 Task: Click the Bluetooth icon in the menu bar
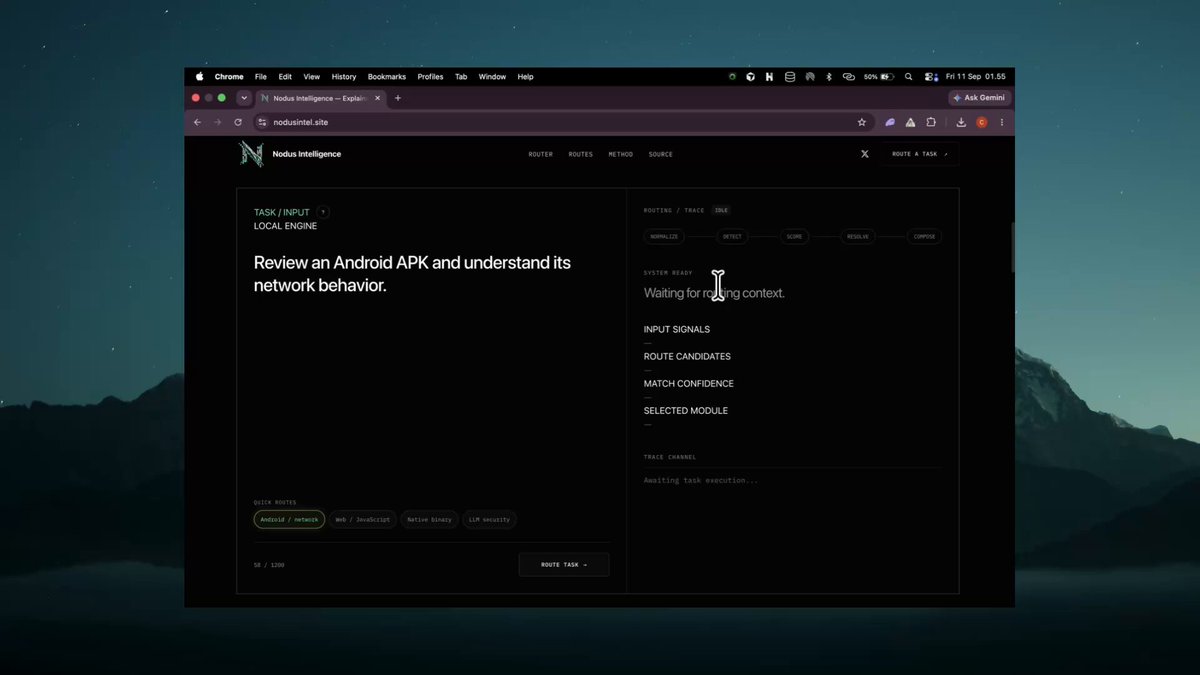[828, 76]
